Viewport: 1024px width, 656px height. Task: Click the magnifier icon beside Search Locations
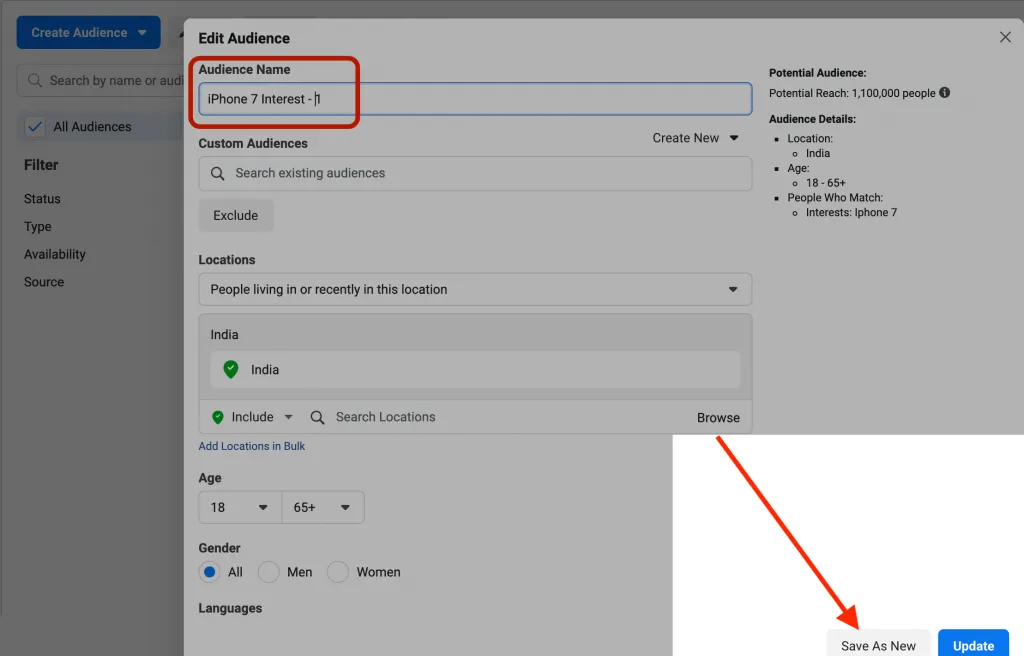pyautogui.click(x=317, y=418)
